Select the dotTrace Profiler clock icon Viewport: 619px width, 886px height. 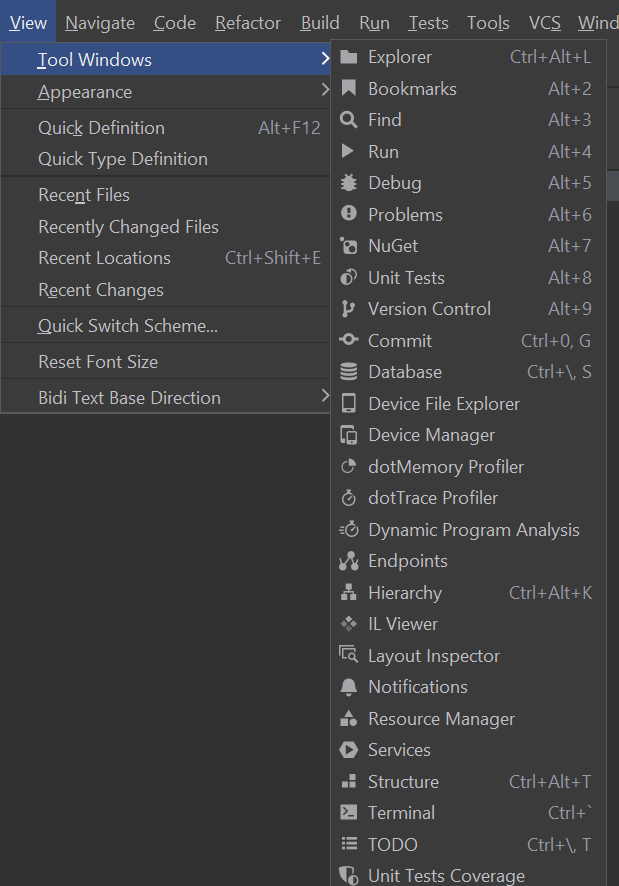(350, 497)
